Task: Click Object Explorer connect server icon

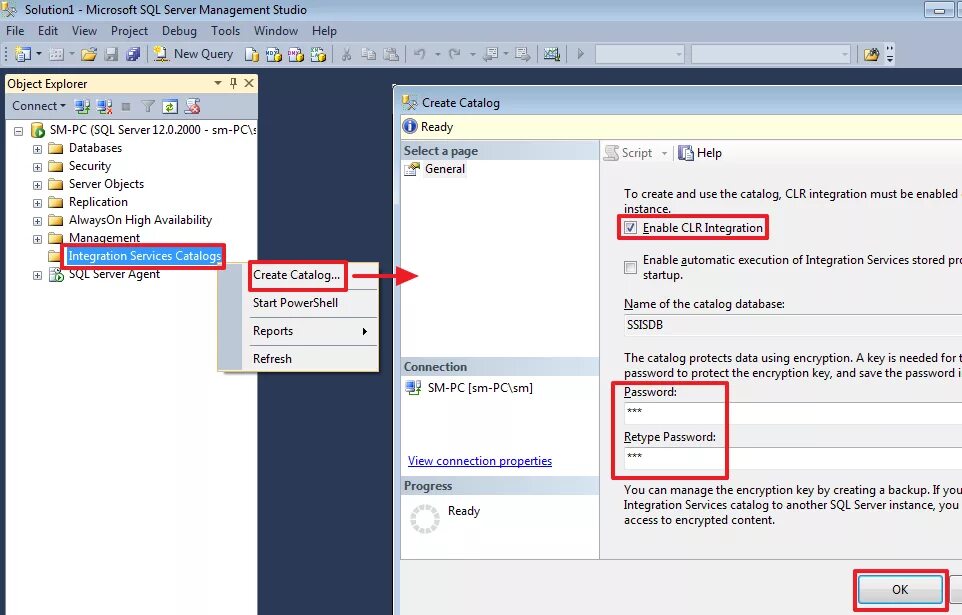Action: click(82, 106)
